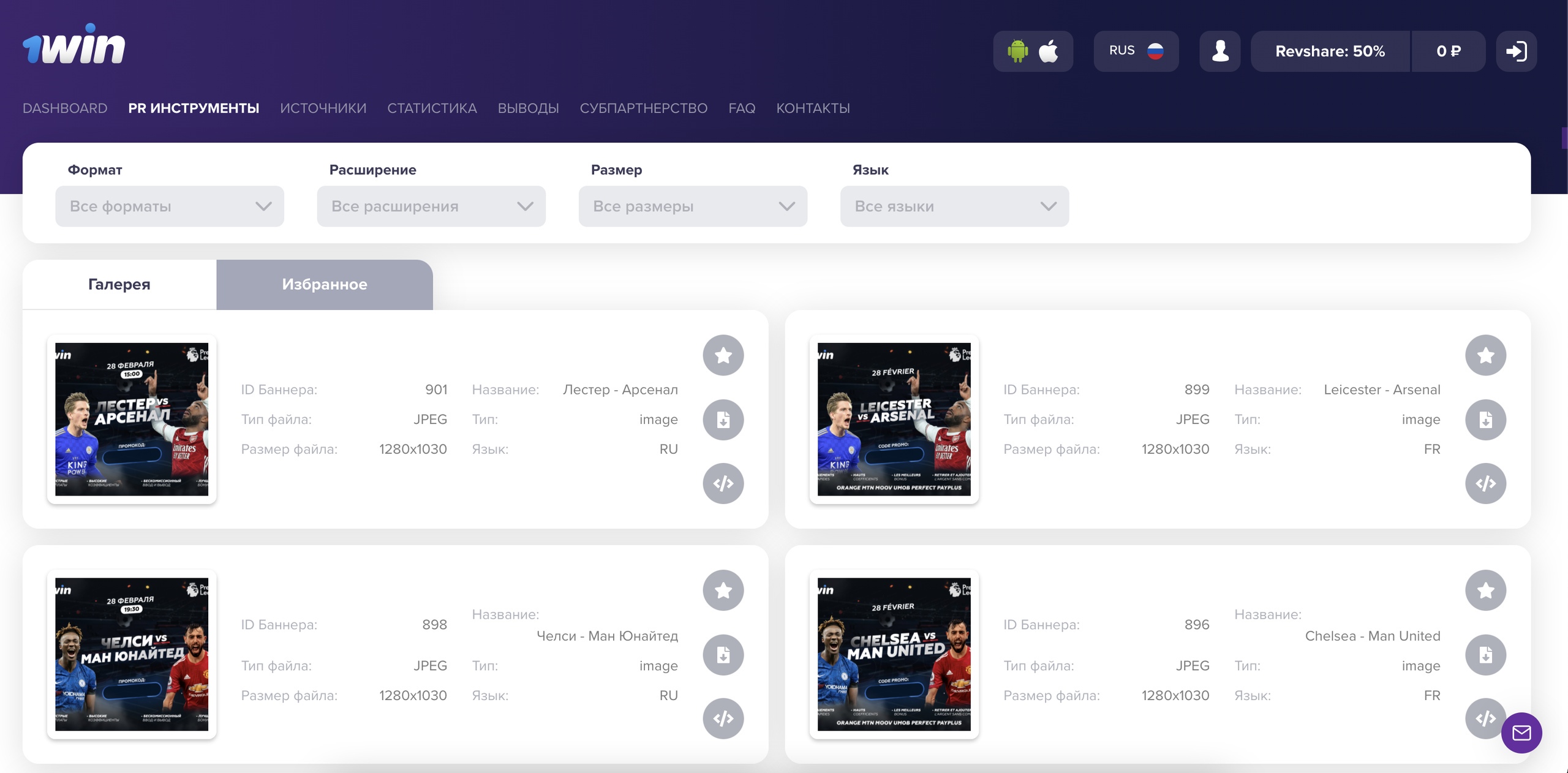This screenshot has height=773, width=1568.
Task: Expand the Все языки language filter
Action: point(954,206)
